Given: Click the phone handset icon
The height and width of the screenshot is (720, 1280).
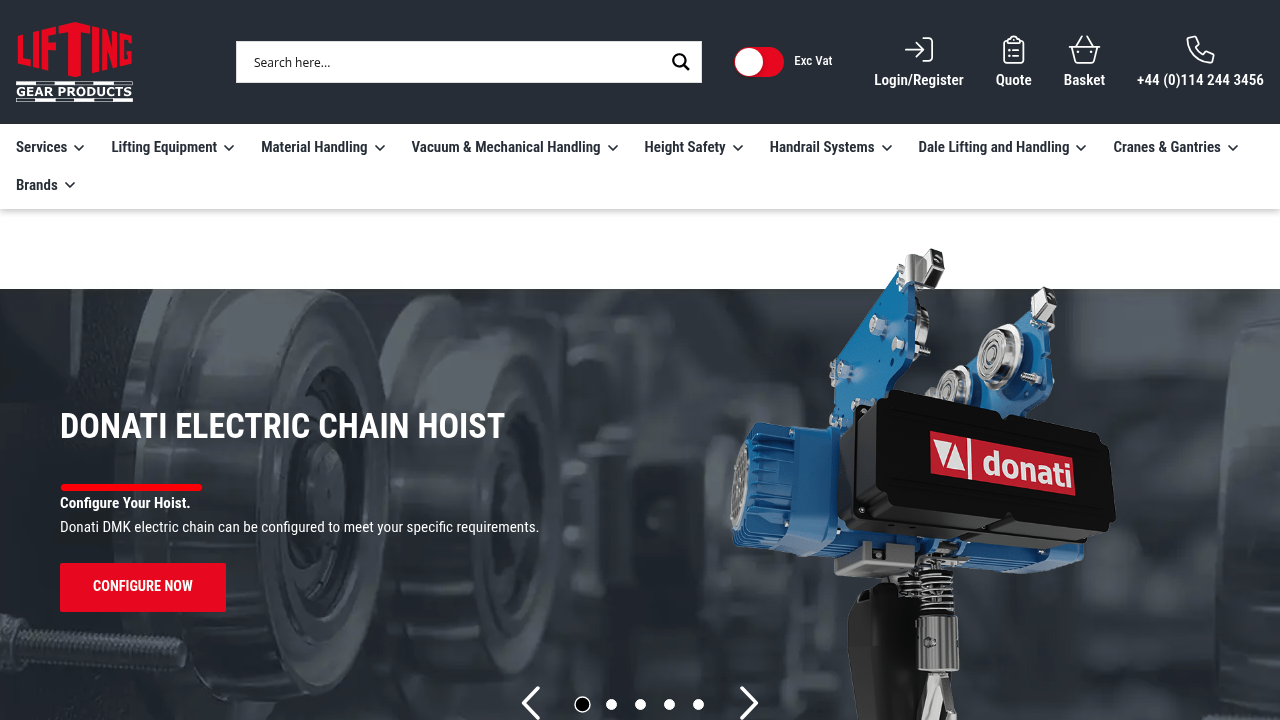Looking at the screenshot, I should [x=1200, y=50].
